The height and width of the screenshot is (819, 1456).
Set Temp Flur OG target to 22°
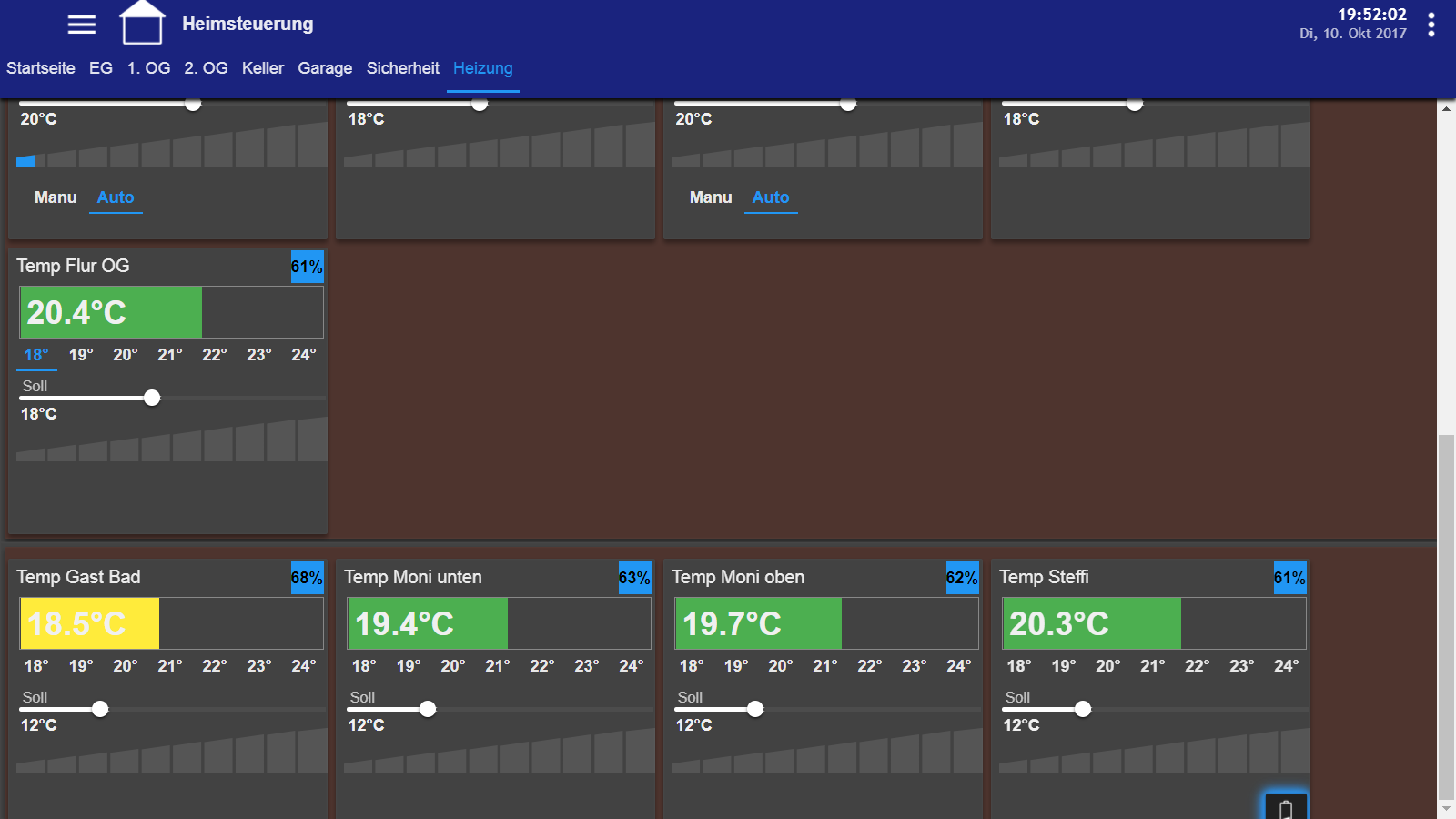(215, 355)
